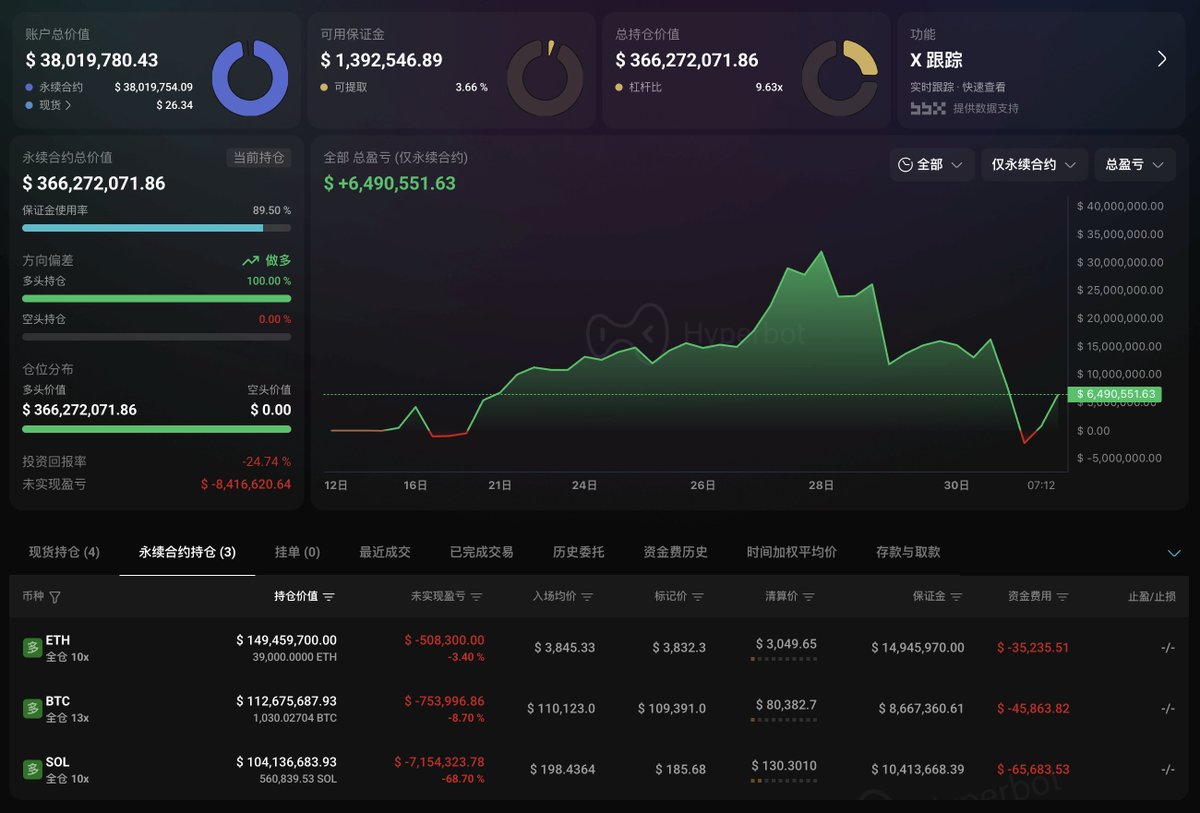
Task: Open 已完成交易 tab
Action: coord(481,552)
